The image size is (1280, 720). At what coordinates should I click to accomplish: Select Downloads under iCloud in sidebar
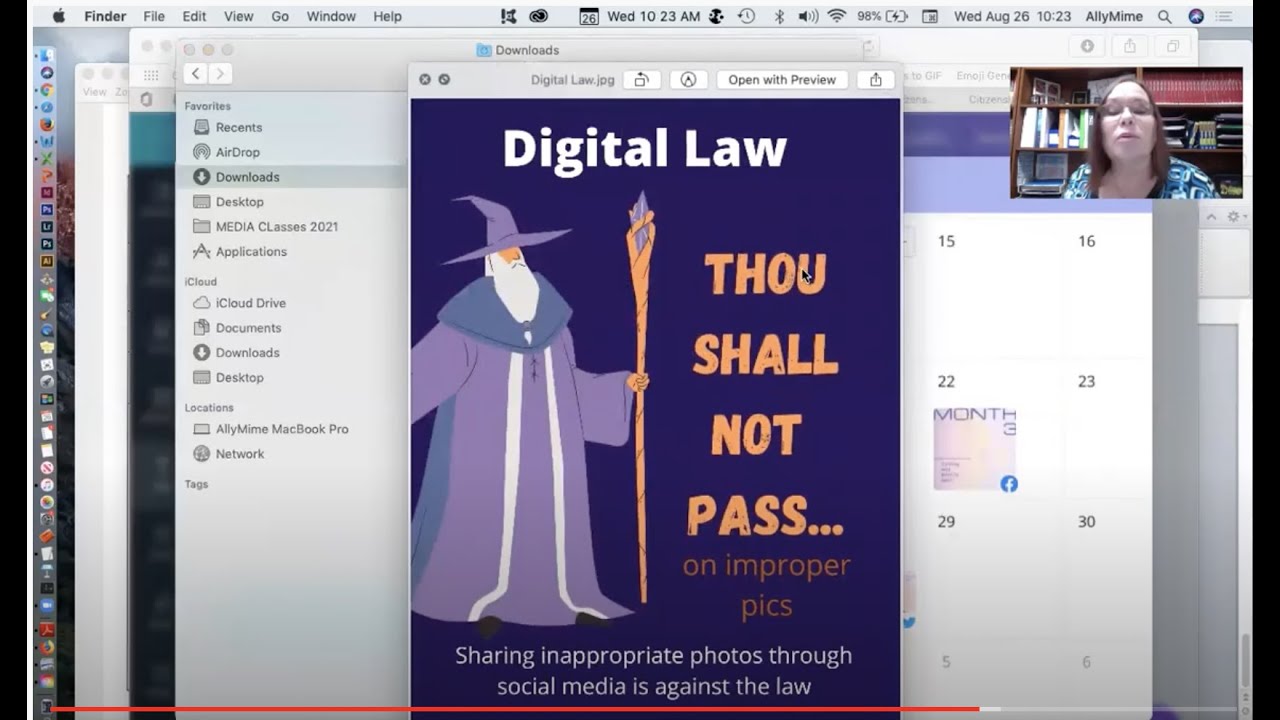pyautogui.click(x=247, y=353)
